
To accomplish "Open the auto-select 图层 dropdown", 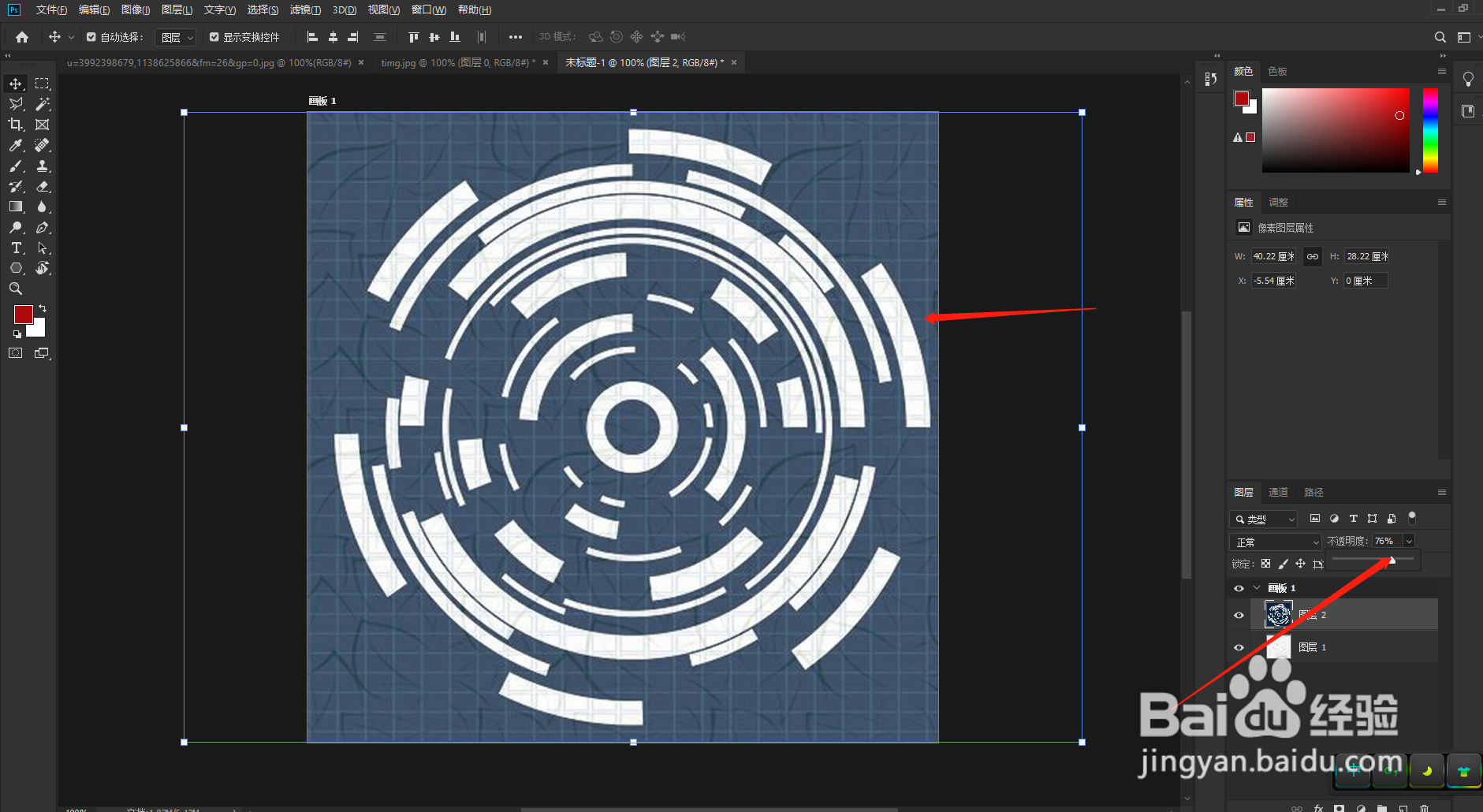I will point(175,37).
